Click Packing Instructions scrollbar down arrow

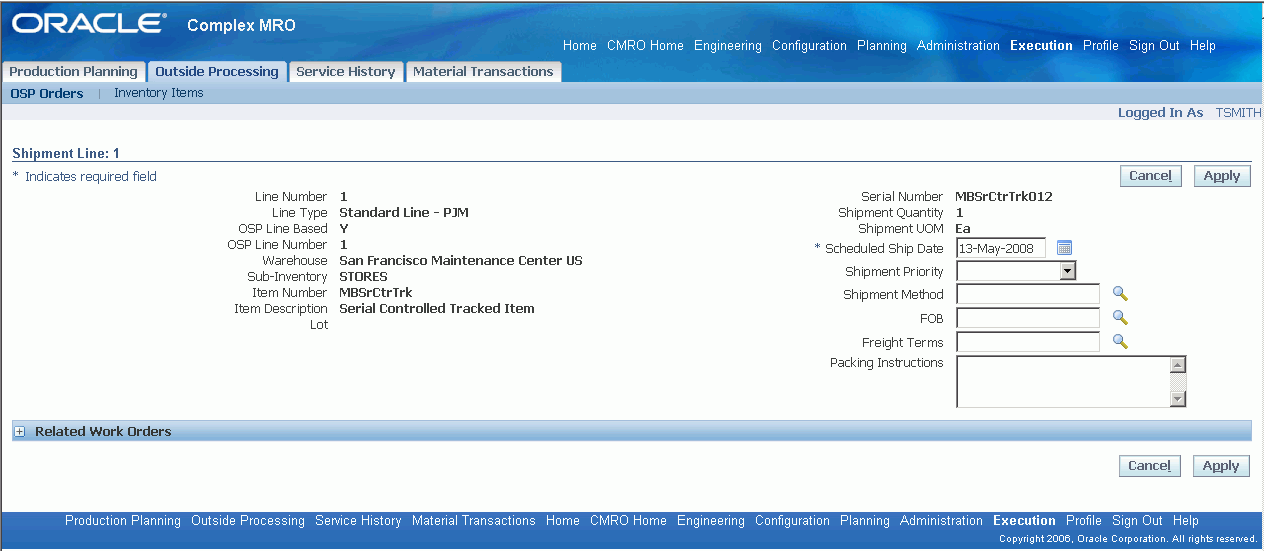(1178, 399)
